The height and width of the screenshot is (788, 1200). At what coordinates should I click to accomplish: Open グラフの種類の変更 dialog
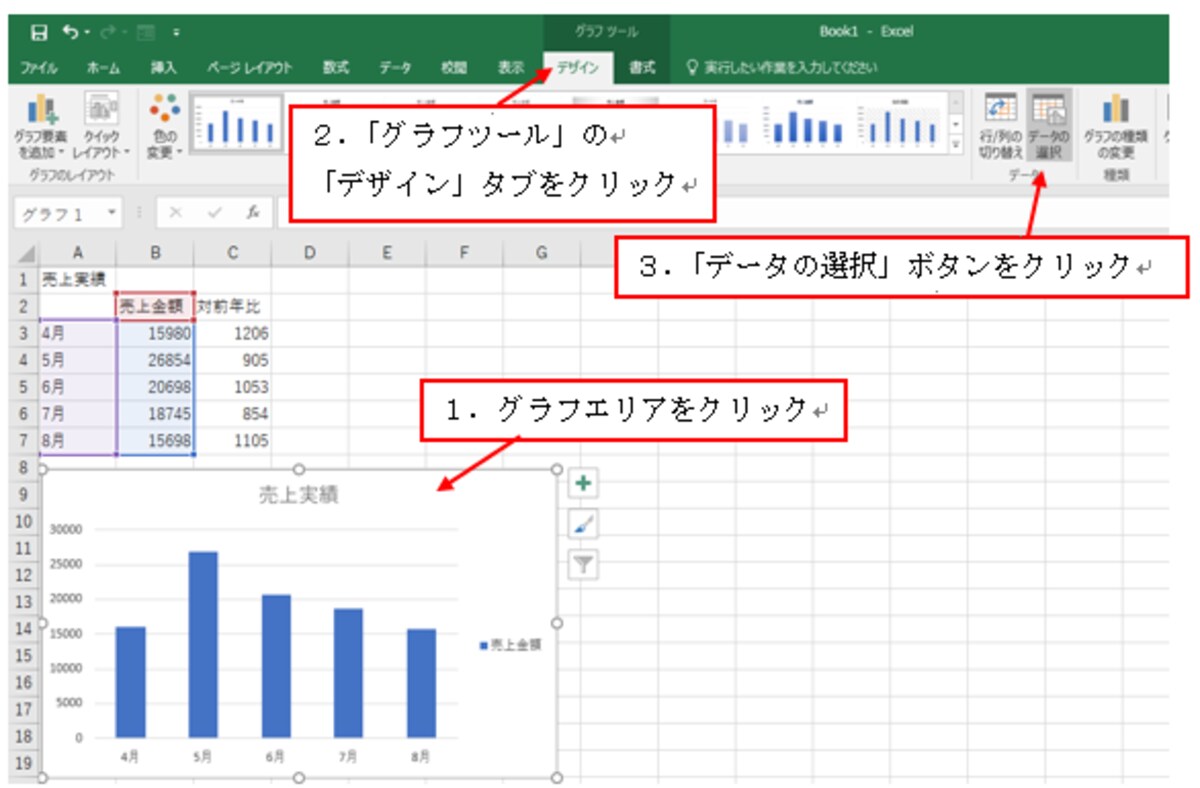tap(1115, 128)
